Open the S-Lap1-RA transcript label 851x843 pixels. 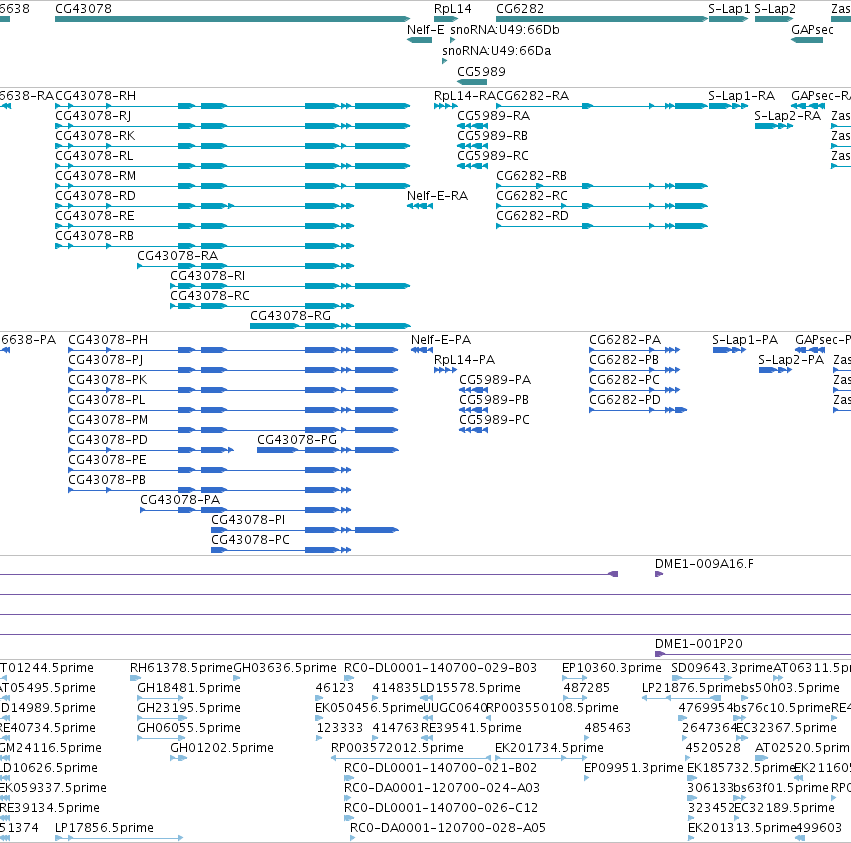coord(741,96)
